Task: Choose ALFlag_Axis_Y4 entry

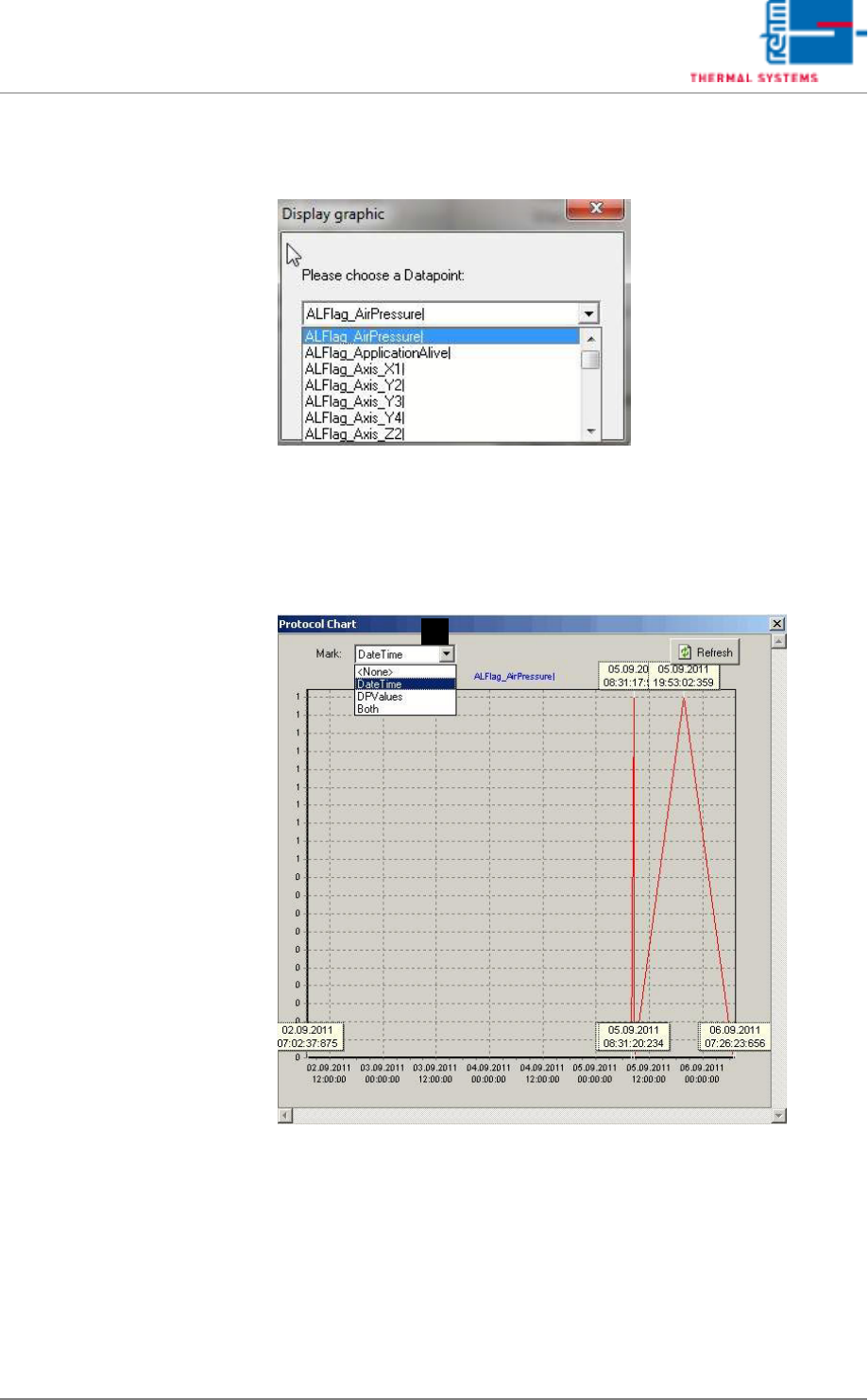Action: pyautogui.click(x=440, y=417)
